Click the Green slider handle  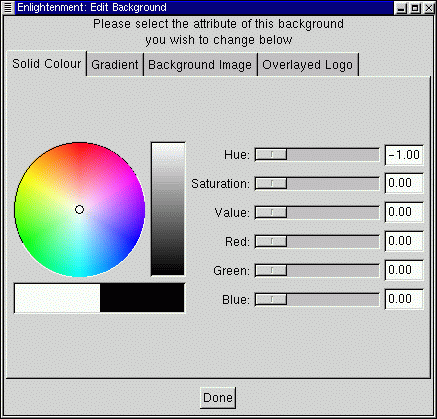click(x=271, y=270)
